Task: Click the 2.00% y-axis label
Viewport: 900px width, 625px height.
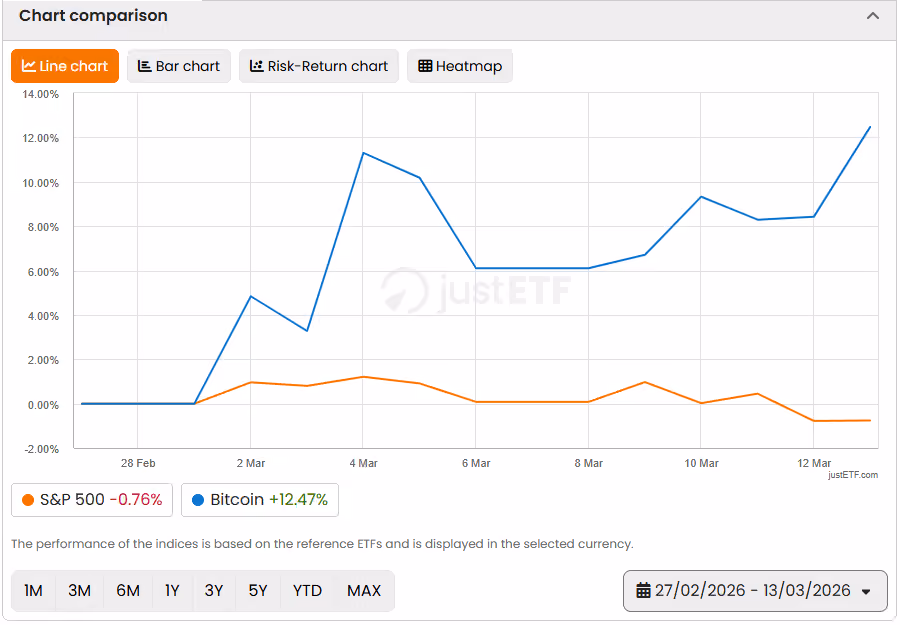Action: (43, 360)
